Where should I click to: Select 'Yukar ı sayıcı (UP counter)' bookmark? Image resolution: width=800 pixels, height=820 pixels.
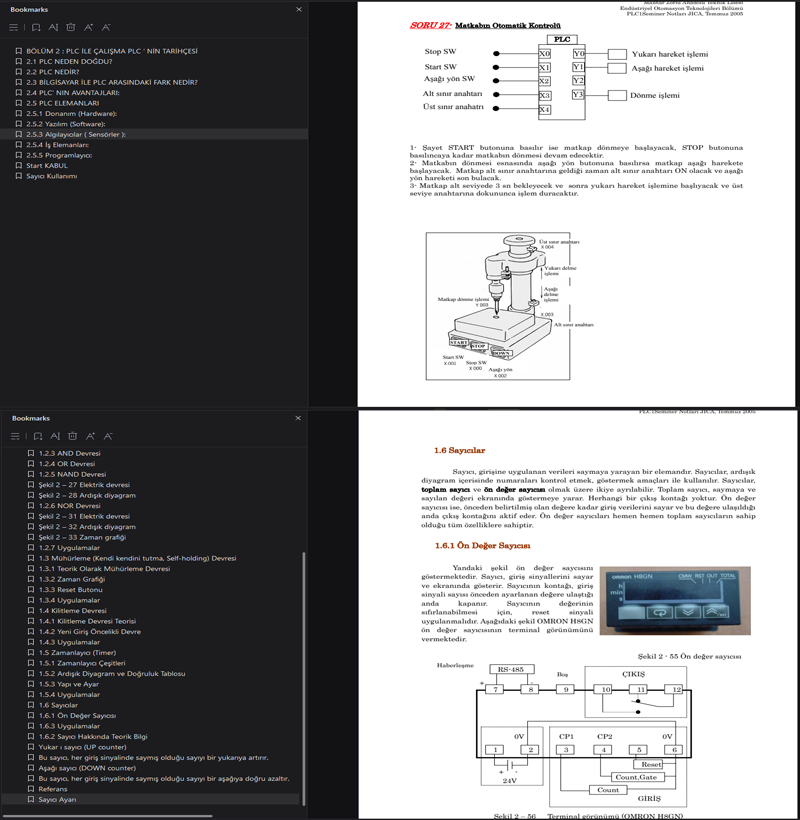82,747
